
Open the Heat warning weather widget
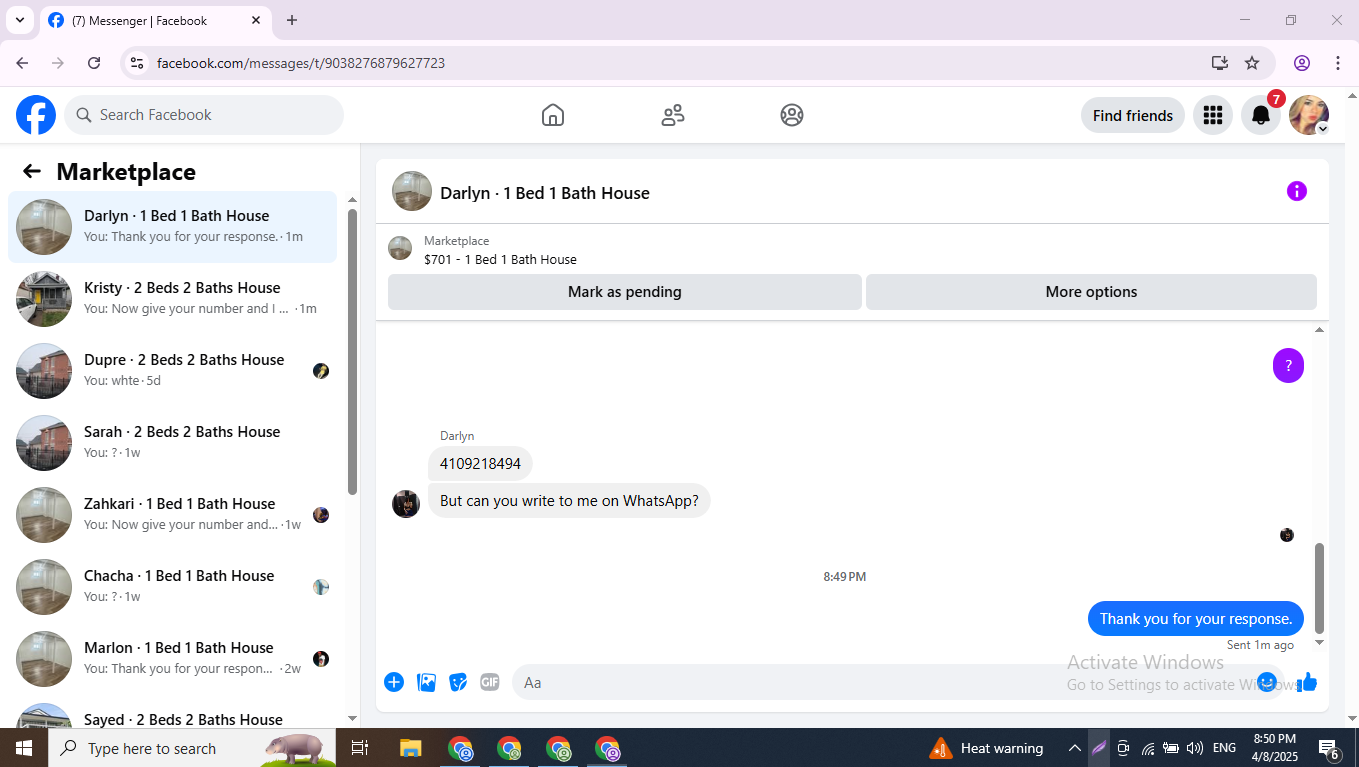point(987,748)
